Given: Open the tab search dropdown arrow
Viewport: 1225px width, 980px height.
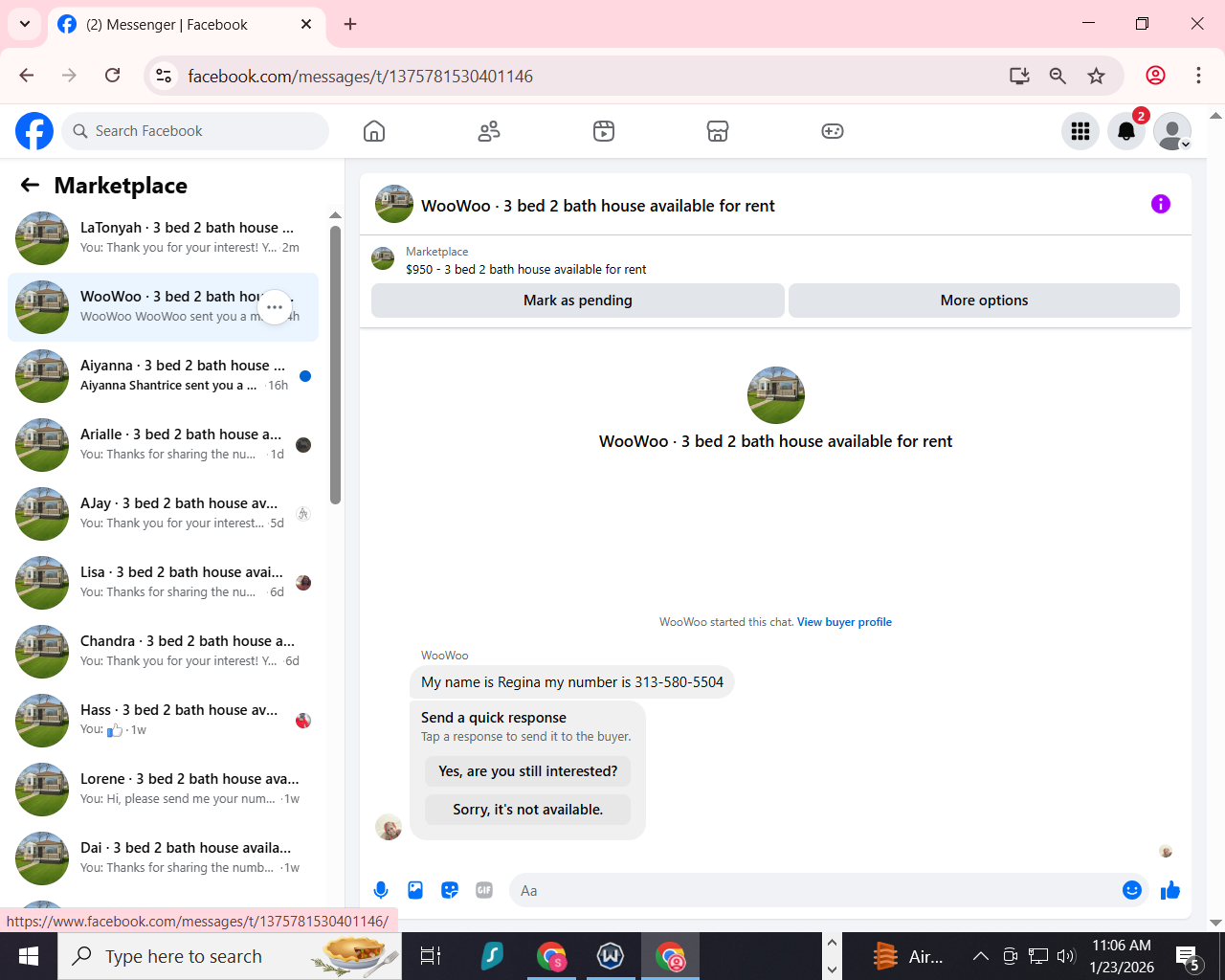Looking at the screenshot, I should tap(25, 24).
